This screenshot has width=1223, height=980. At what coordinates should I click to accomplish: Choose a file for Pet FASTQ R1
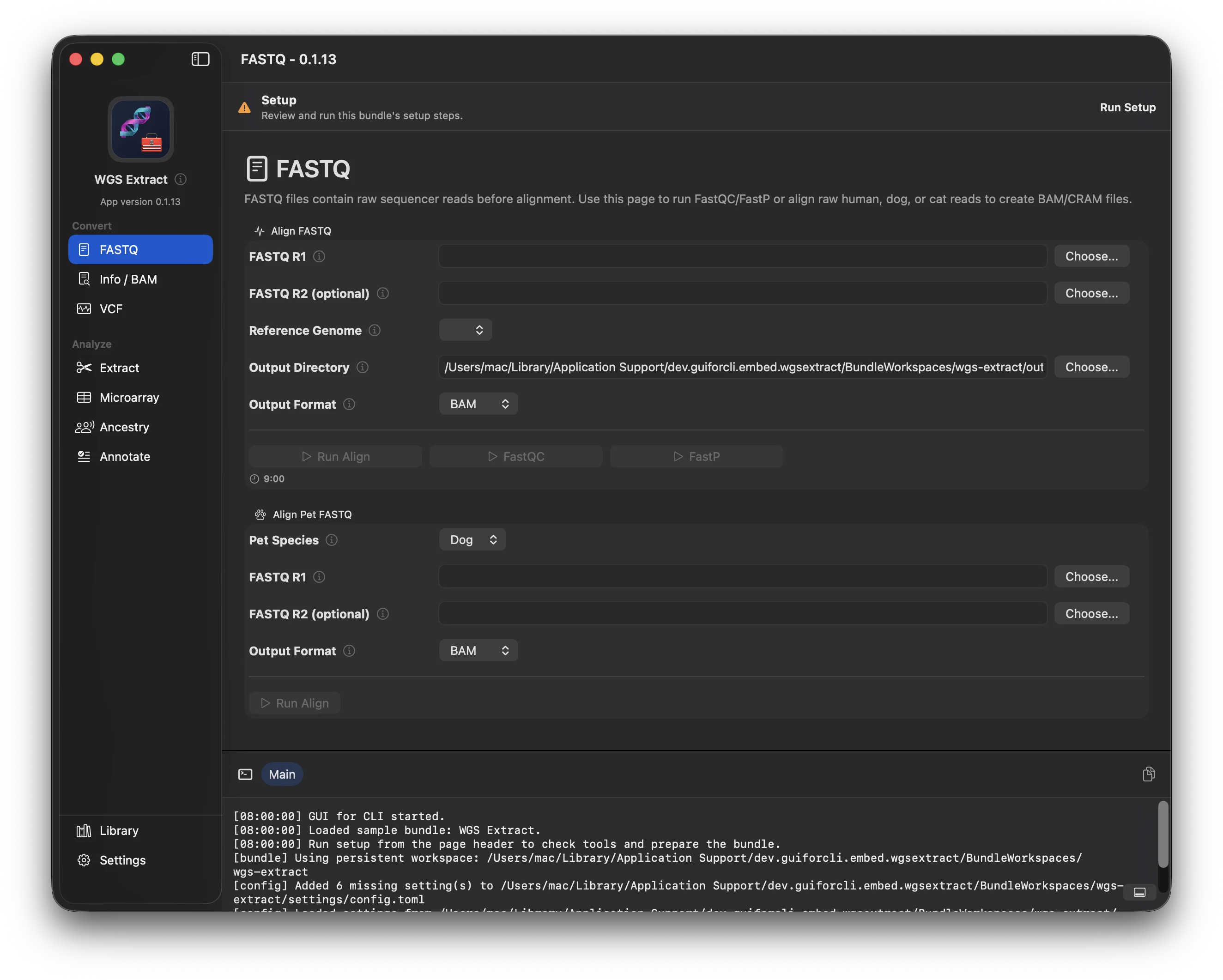(1091, 576)
